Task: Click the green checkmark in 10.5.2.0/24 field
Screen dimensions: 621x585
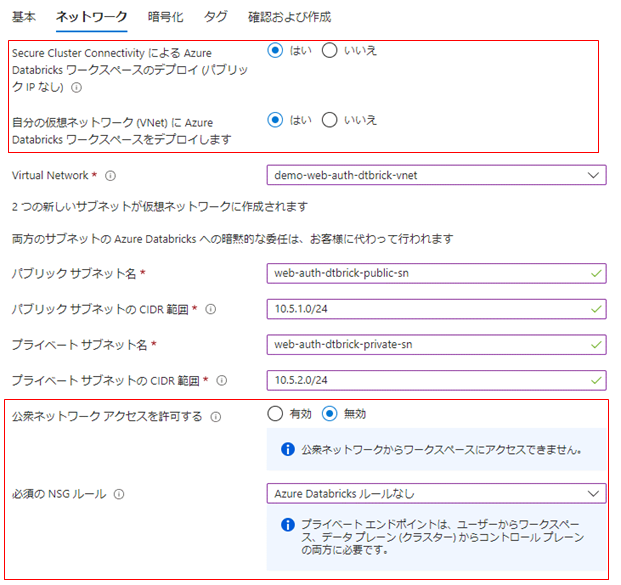Action: coord(596,380)
